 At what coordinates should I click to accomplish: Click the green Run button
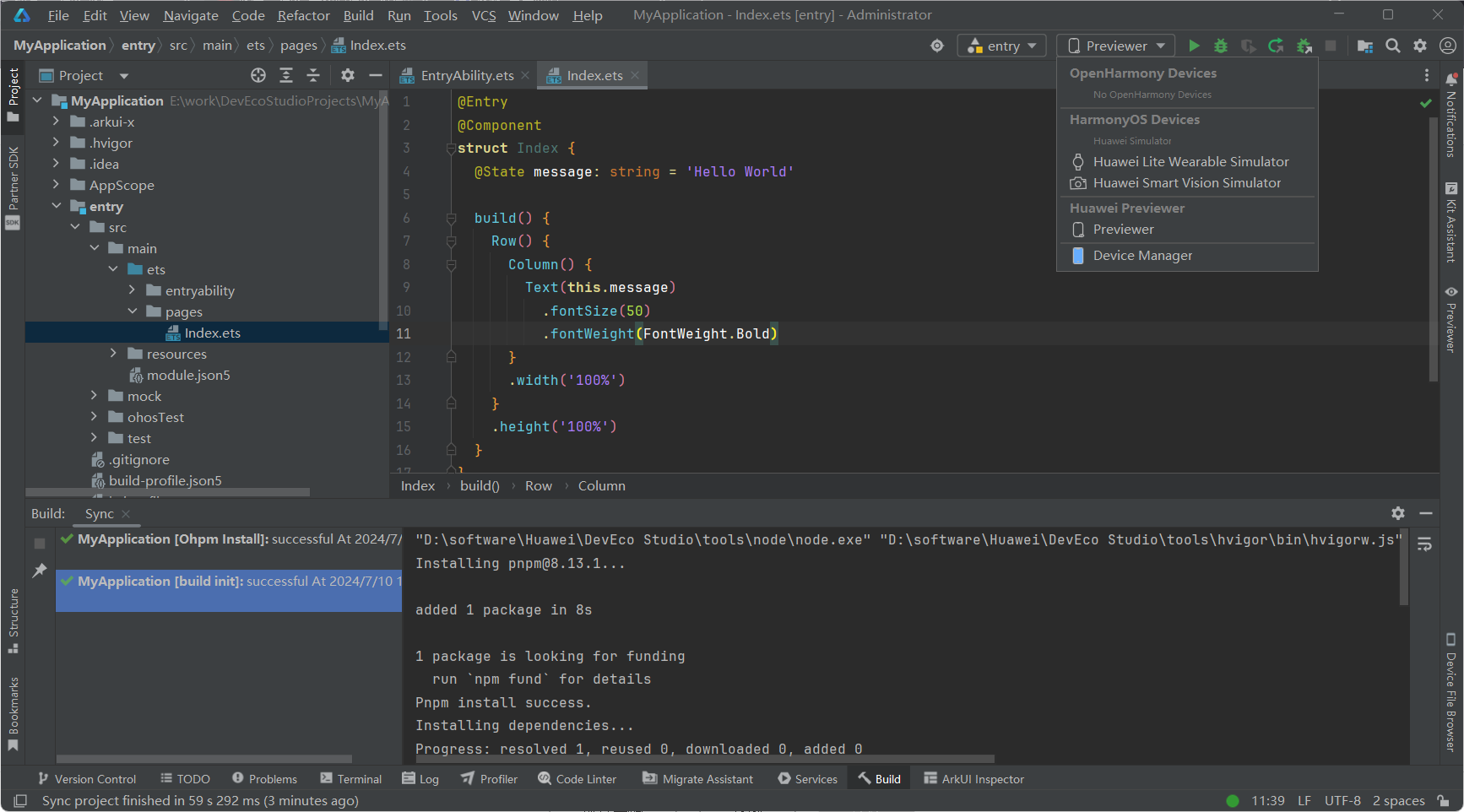point(1193,46)
